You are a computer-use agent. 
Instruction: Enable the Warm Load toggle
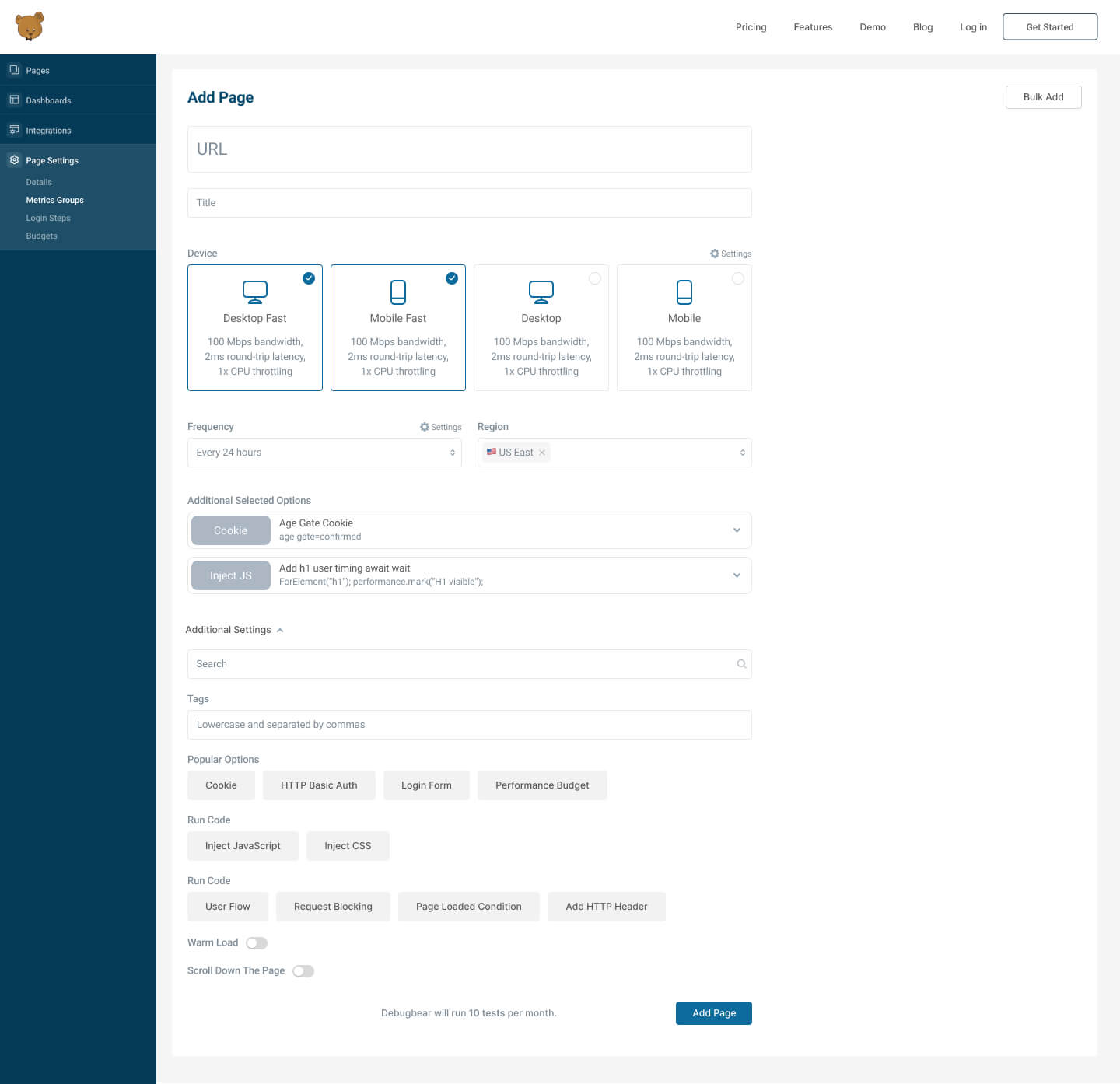click(257, 943)
